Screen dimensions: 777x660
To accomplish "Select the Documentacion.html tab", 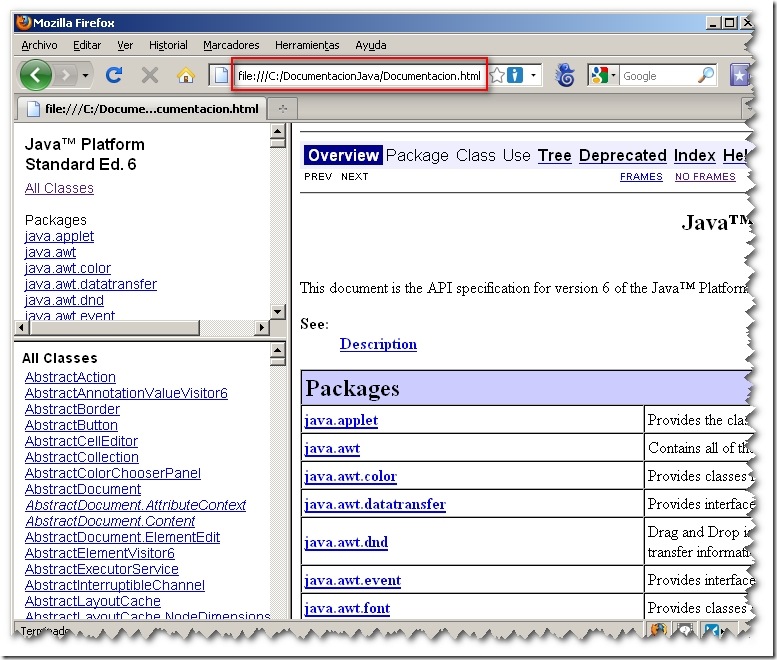I will [142, 109].
